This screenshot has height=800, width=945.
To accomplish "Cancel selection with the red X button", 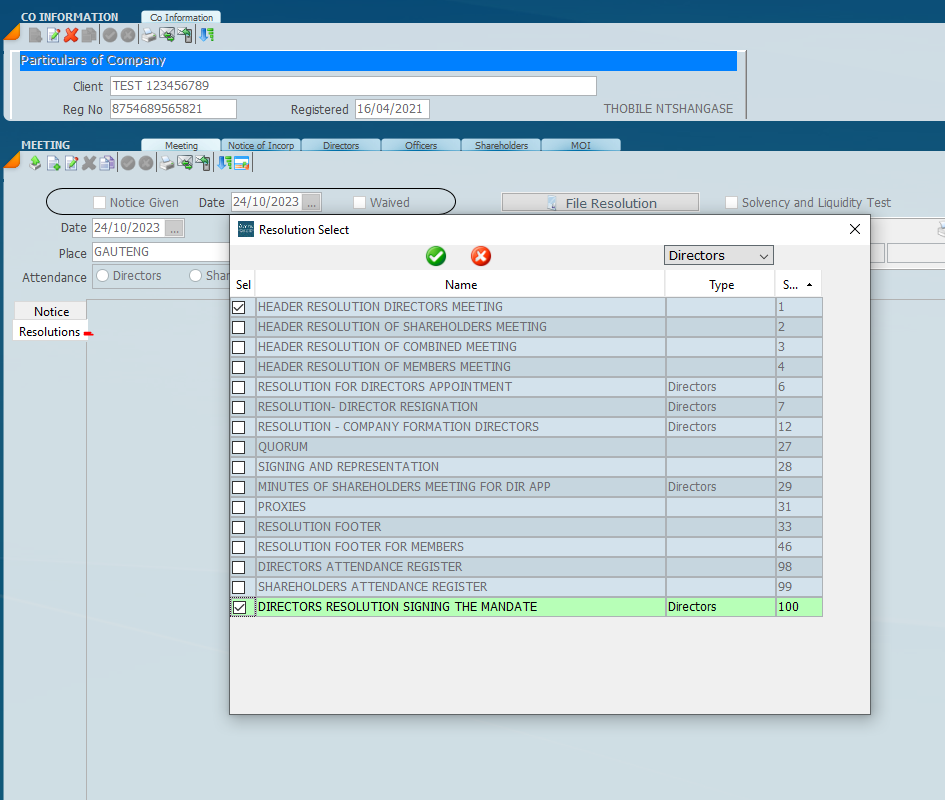I will pyautogui.click(x=481, y=256).
